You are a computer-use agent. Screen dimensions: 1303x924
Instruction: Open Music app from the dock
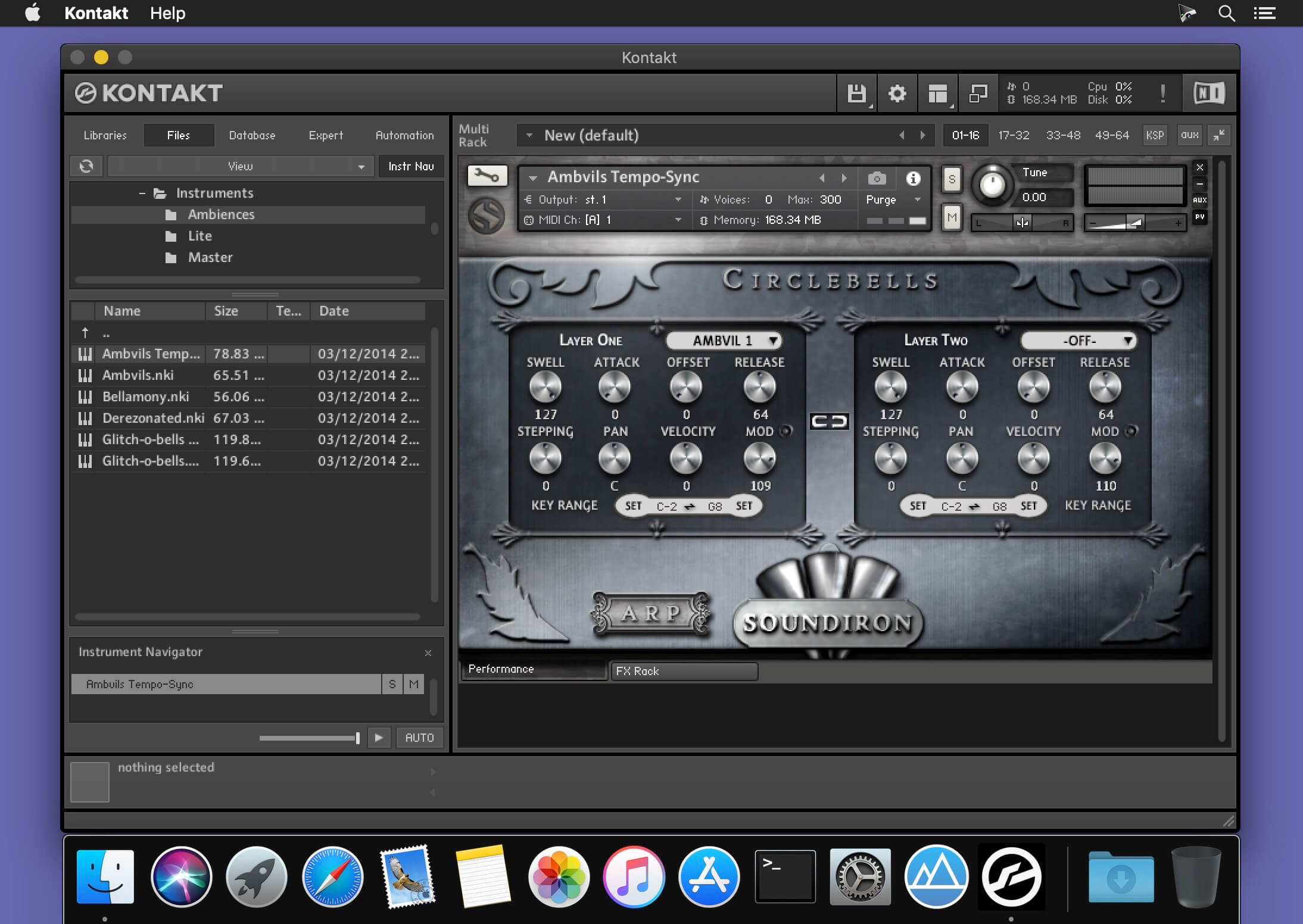click(634, 876)
